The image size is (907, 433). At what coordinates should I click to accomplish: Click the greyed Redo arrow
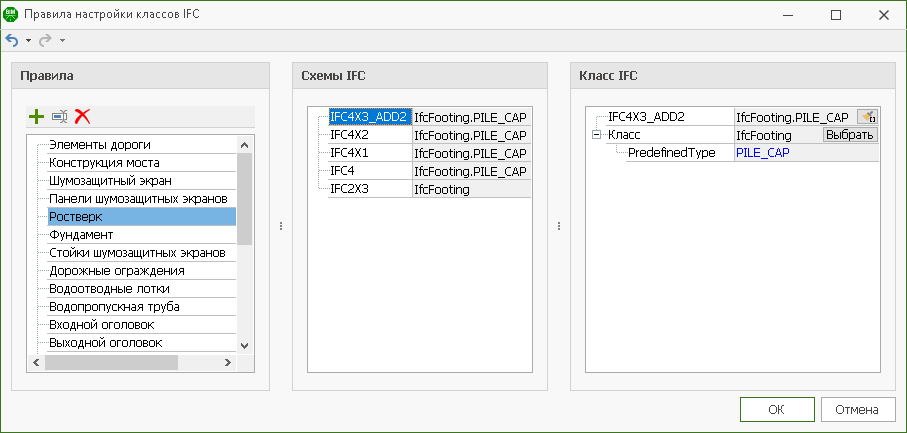(45, 40)
